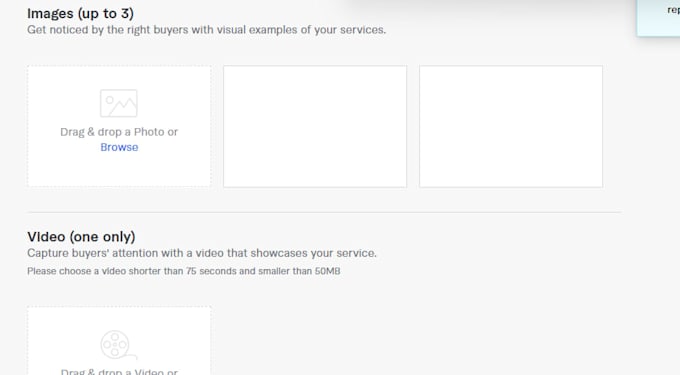Select the second empty image slot

point(315,127)
